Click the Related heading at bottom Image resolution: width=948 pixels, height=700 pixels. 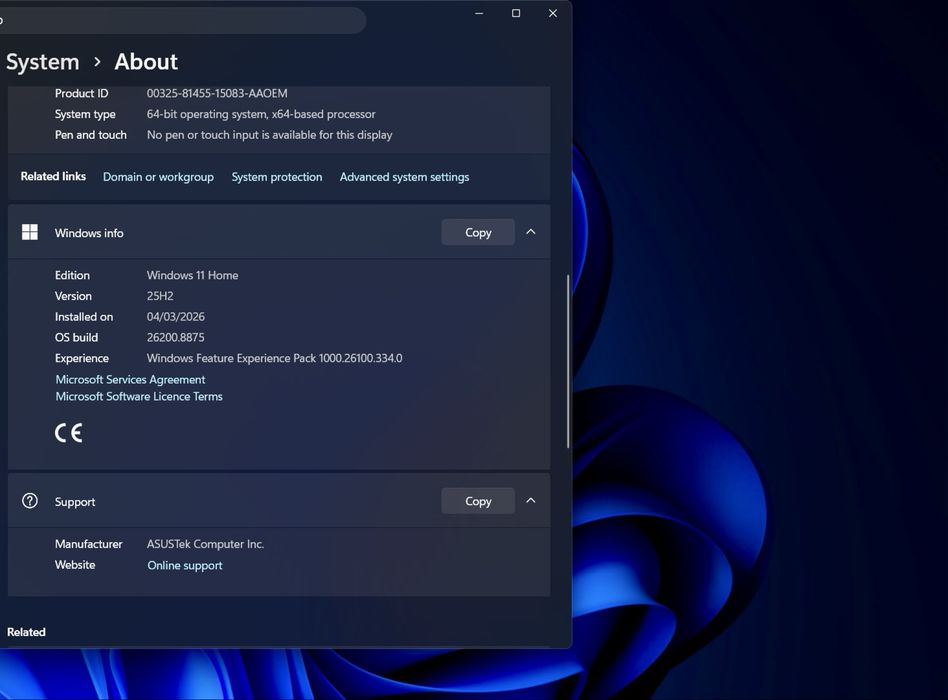click(x=26, y=632)
